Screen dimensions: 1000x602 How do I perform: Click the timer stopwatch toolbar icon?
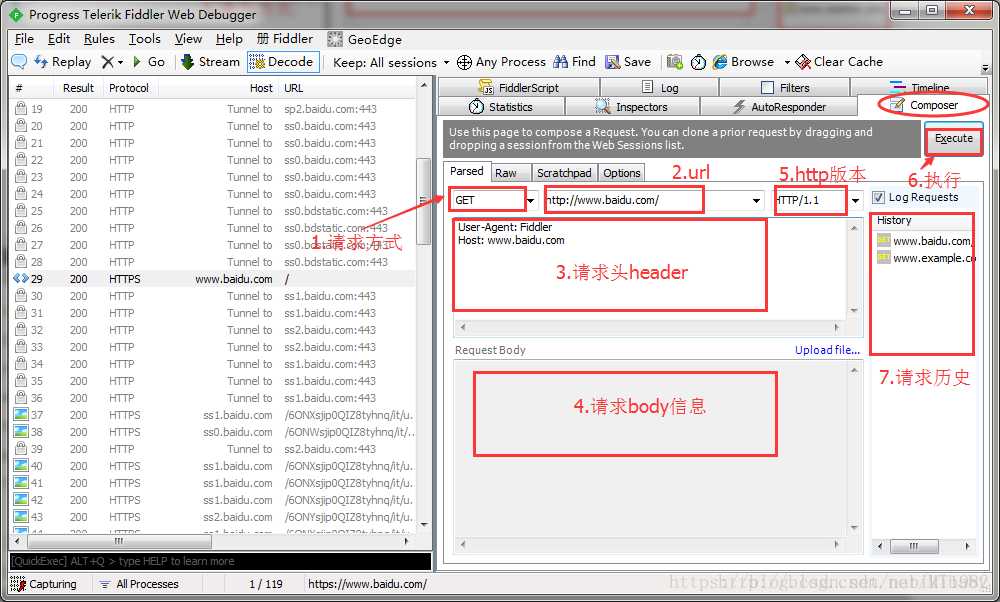click(698, 62)
